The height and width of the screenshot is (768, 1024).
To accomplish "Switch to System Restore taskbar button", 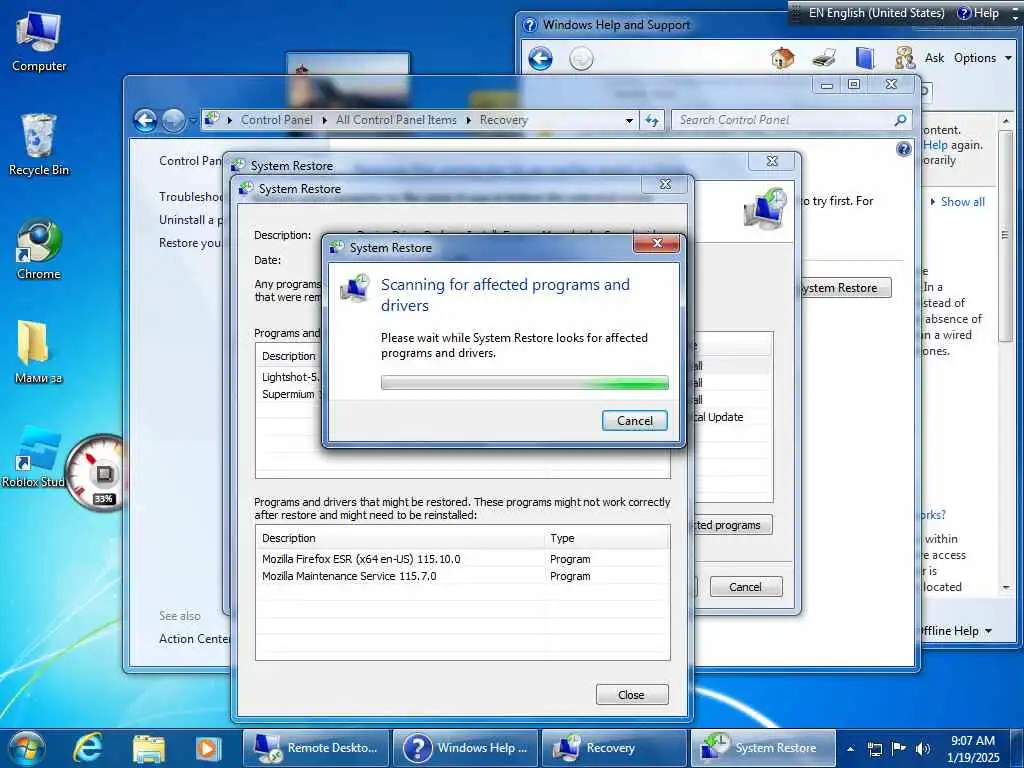I will (x=763, y=748).
